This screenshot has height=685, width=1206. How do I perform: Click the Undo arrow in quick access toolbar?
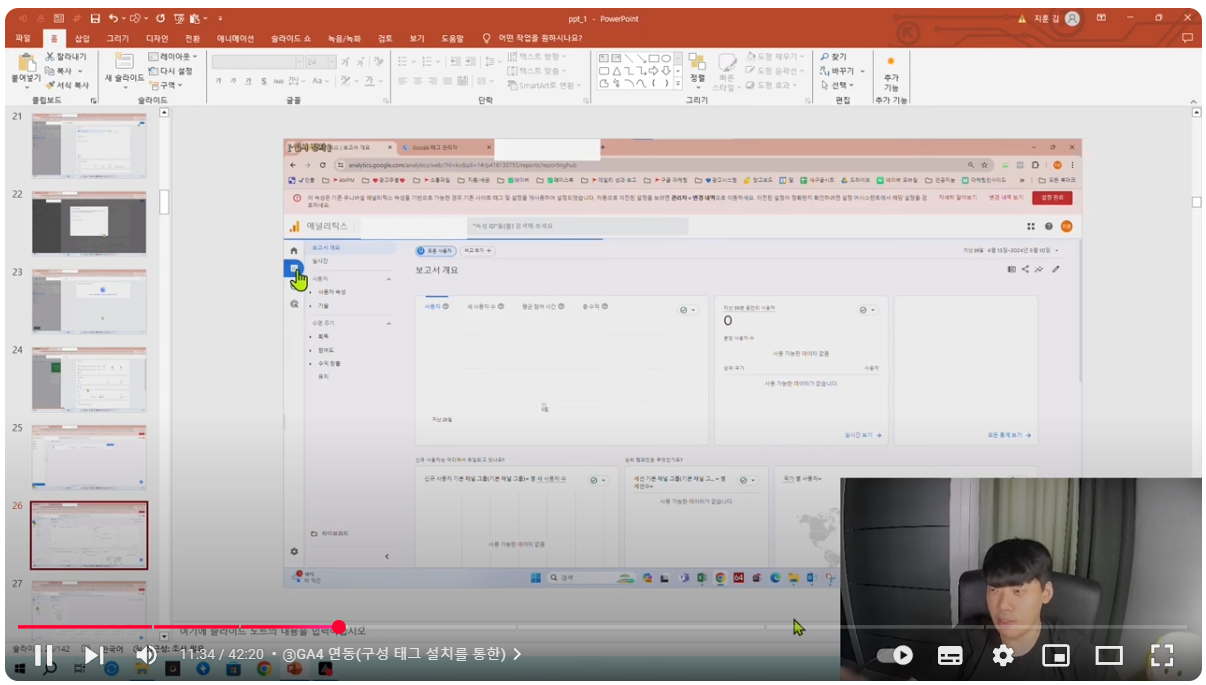tap(113, 18)
